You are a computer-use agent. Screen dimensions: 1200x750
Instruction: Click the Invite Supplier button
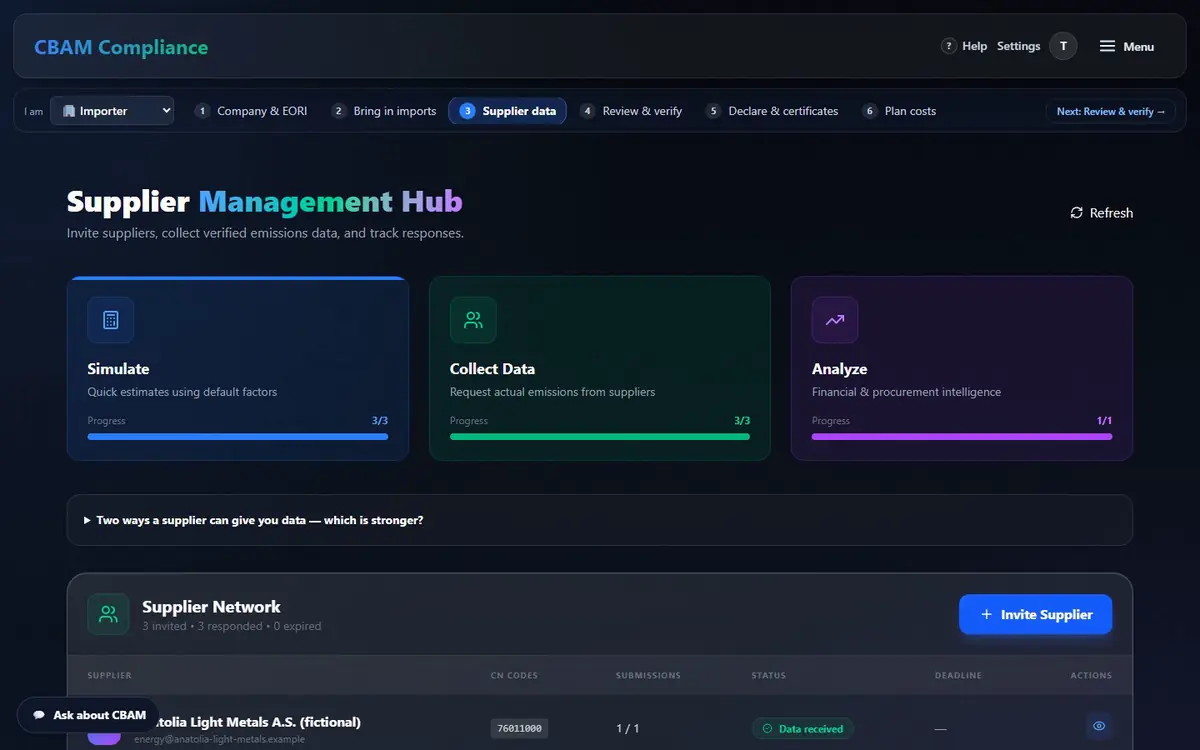tap(1035, 614)
